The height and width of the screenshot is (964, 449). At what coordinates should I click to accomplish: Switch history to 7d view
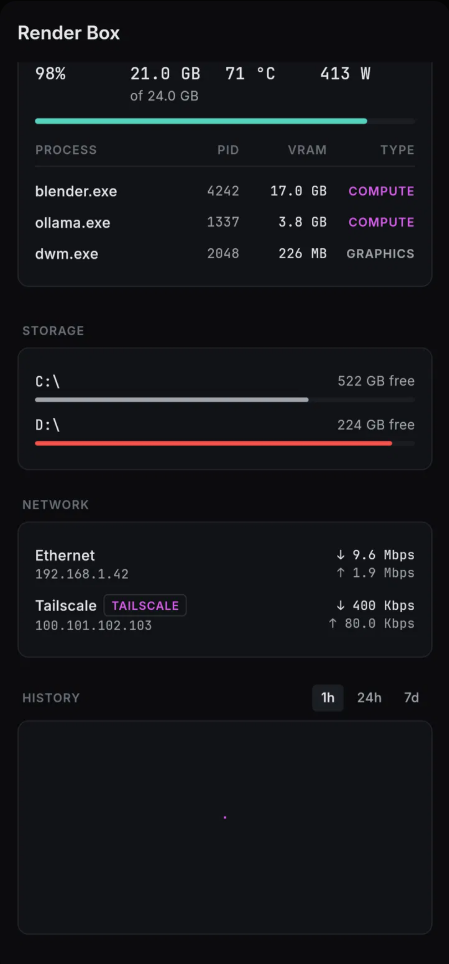pyautogui.click(x=411, y=698)
